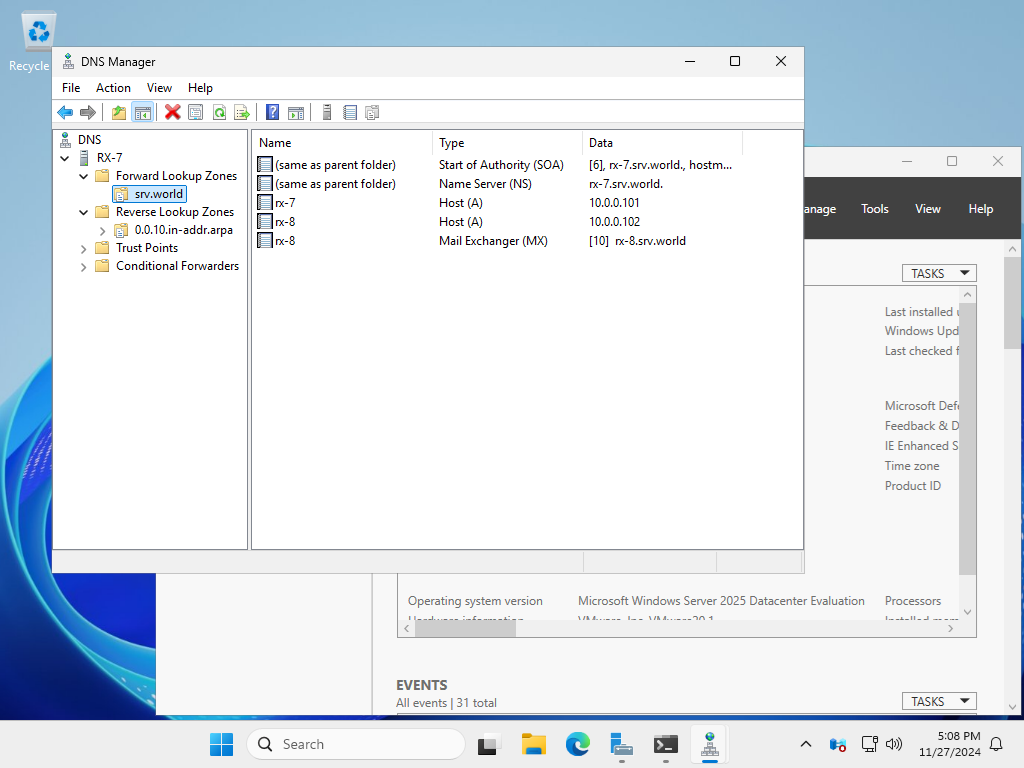Select the DNS root node in tree
1024x768 pixels.
pos(89,140)
